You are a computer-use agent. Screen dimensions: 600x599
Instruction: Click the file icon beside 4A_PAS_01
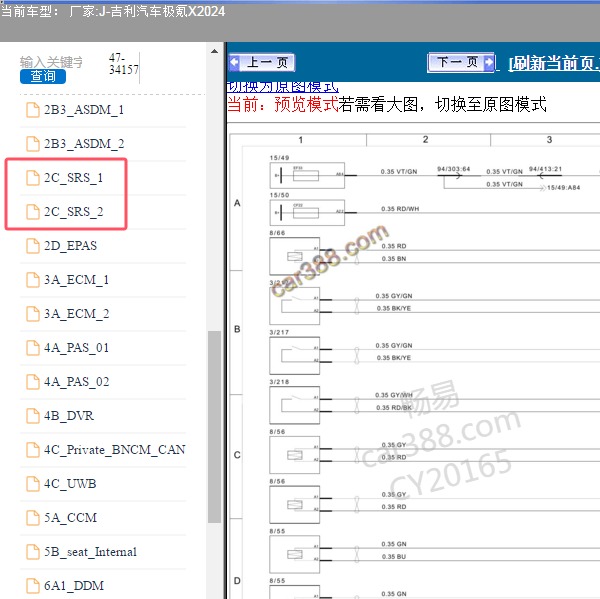pyautogui.click(x=33, y=348)
